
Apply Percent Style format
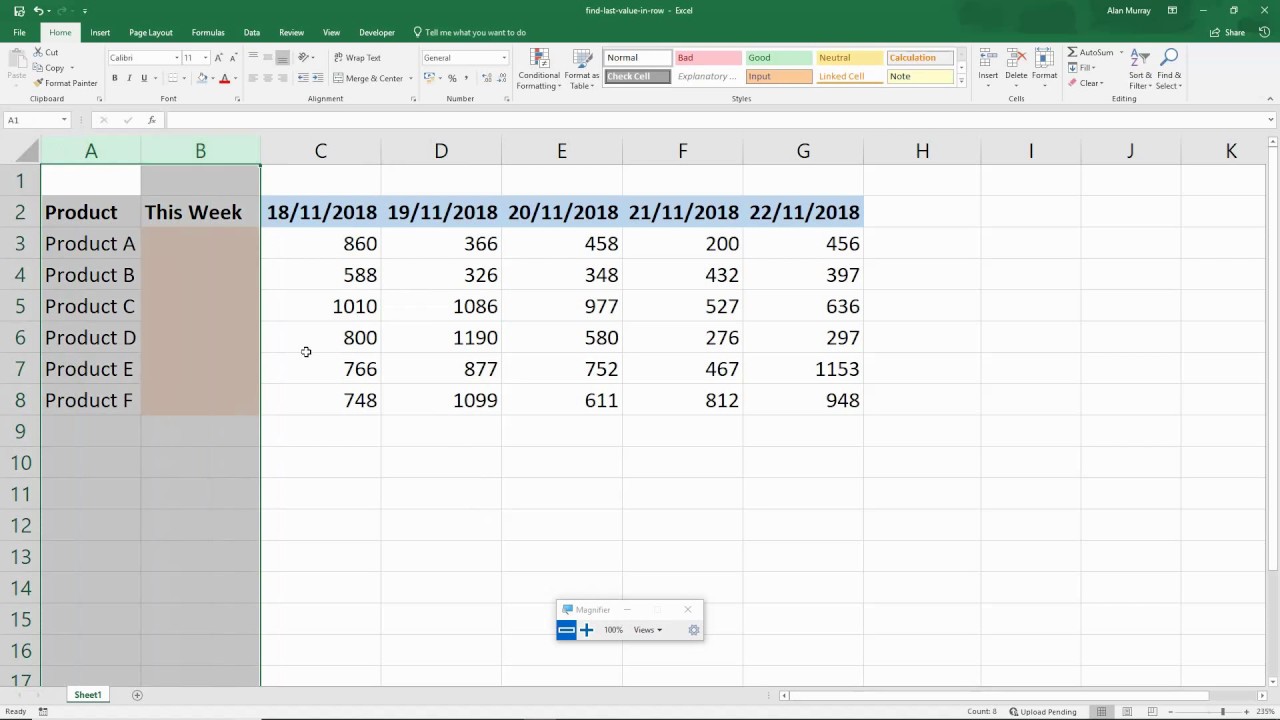(x=452, y=78)
